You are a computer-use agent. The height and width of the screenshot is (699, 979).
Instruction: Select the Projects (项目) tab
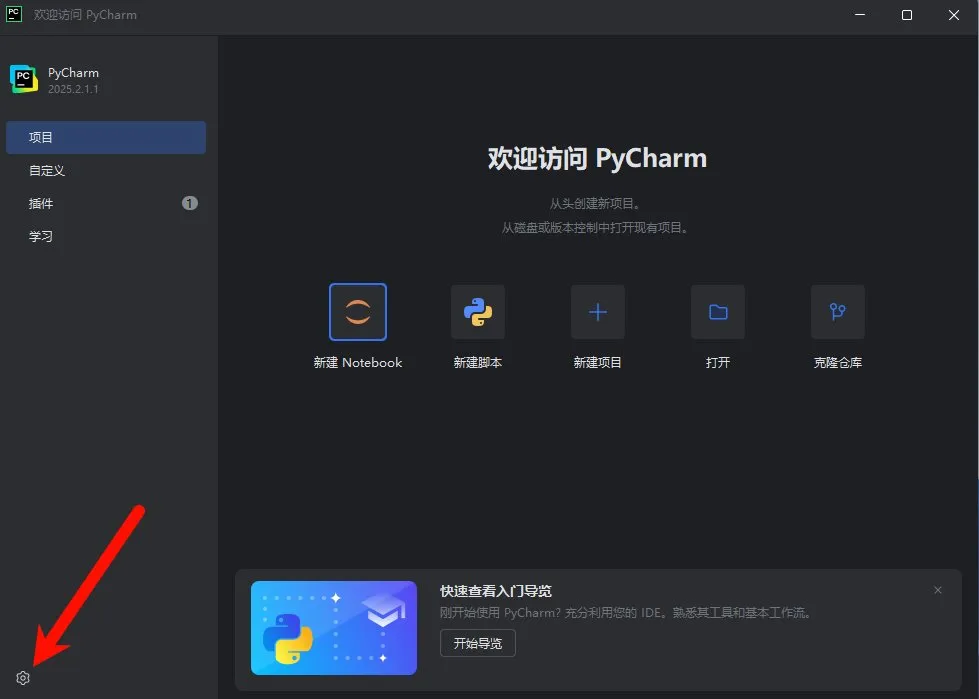pos(106,137)
